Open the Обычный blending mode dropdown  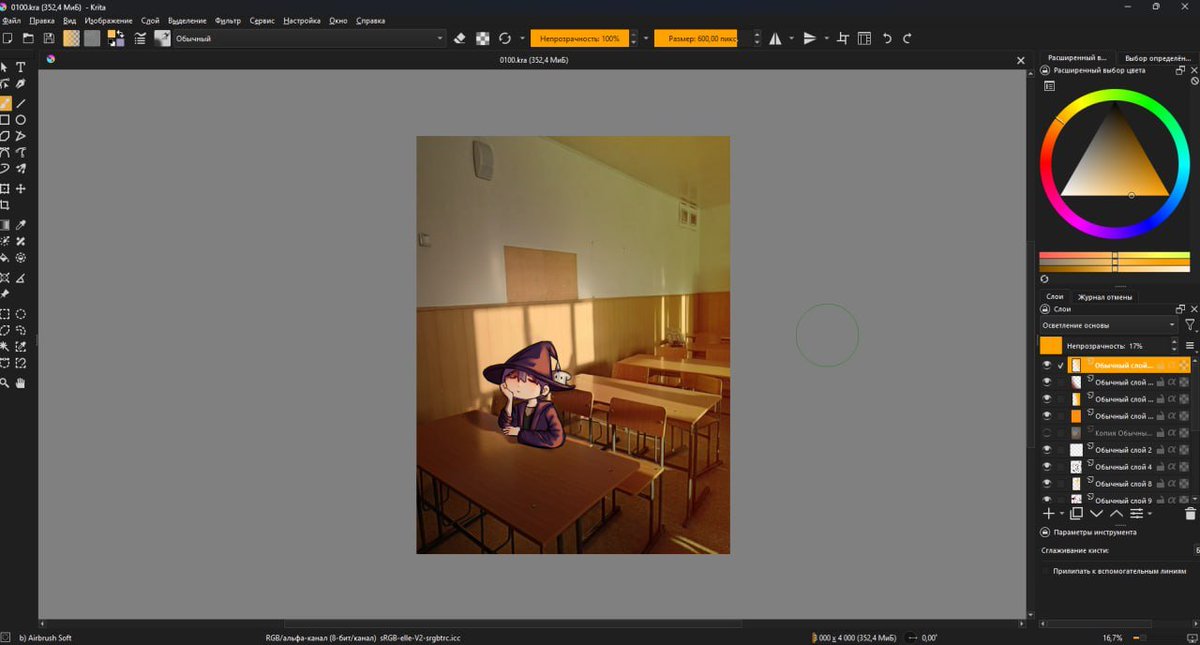click(309, 38)
